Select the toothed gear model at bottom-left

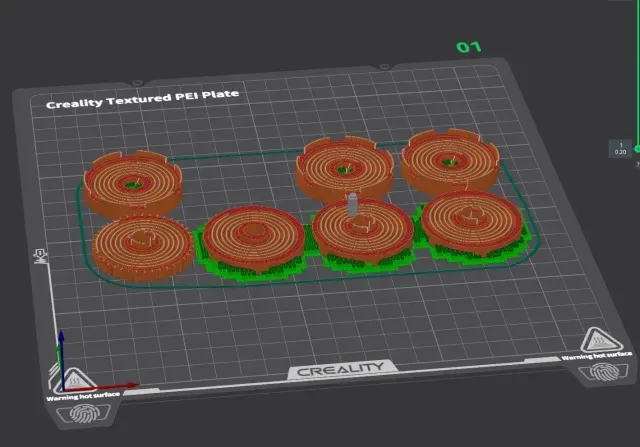point(142,248)
